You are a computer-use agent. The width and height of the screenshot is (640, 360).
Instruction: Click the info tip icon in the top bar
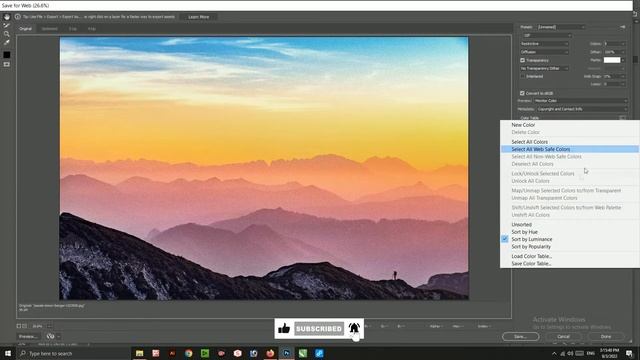pos(18,17)
